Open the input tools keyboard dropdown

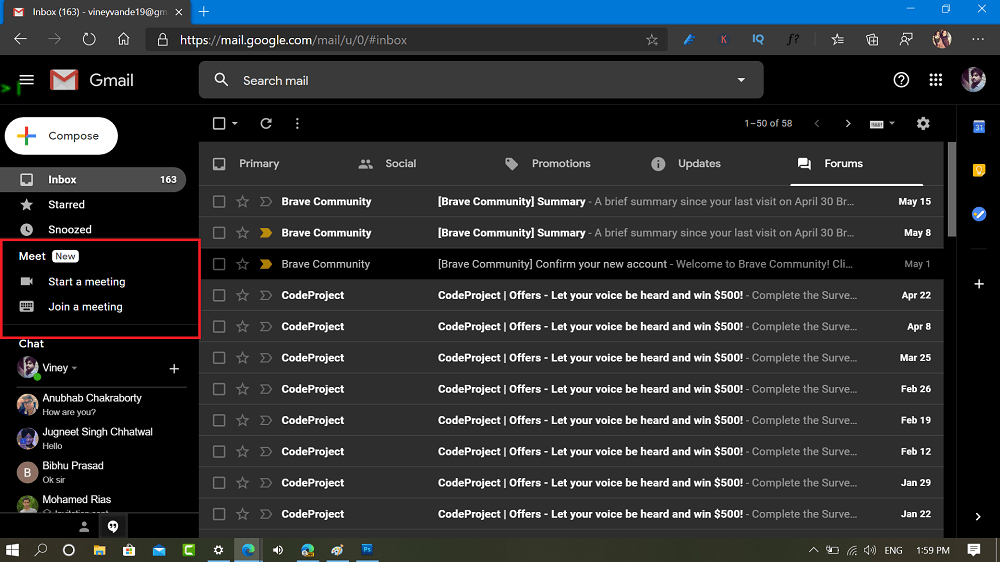coord(882,124)
